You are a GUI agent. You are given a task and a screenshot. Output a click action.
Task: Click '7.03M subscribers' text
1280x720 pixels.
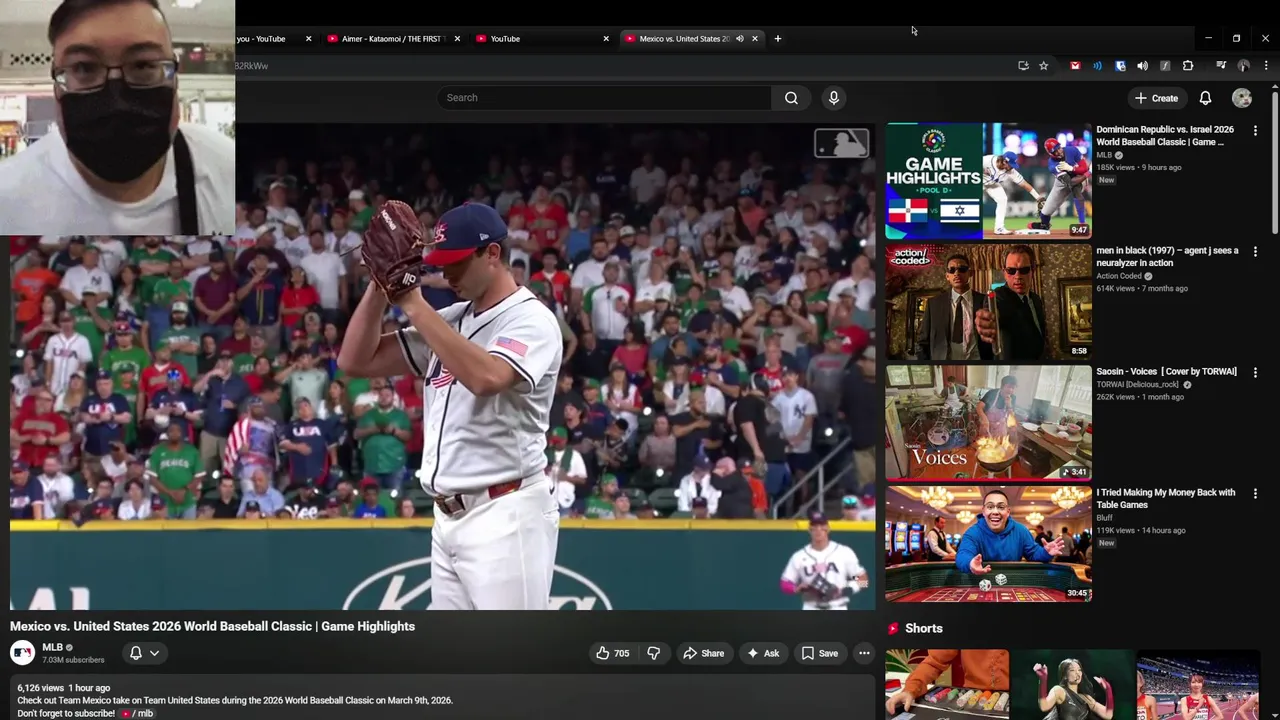coord(73,660)
